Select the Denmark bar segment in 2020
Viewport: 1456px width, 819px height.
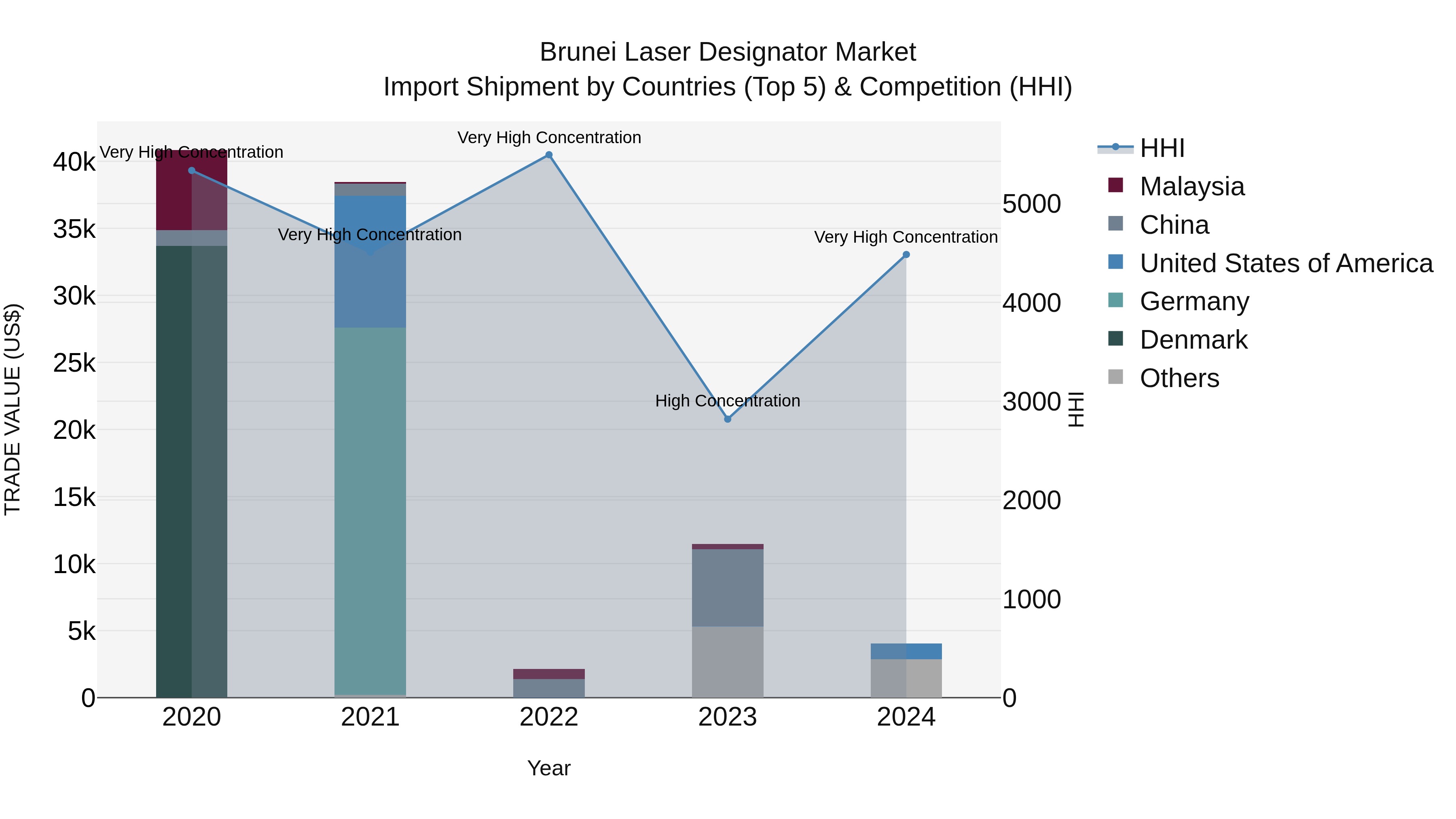point(192,472)
